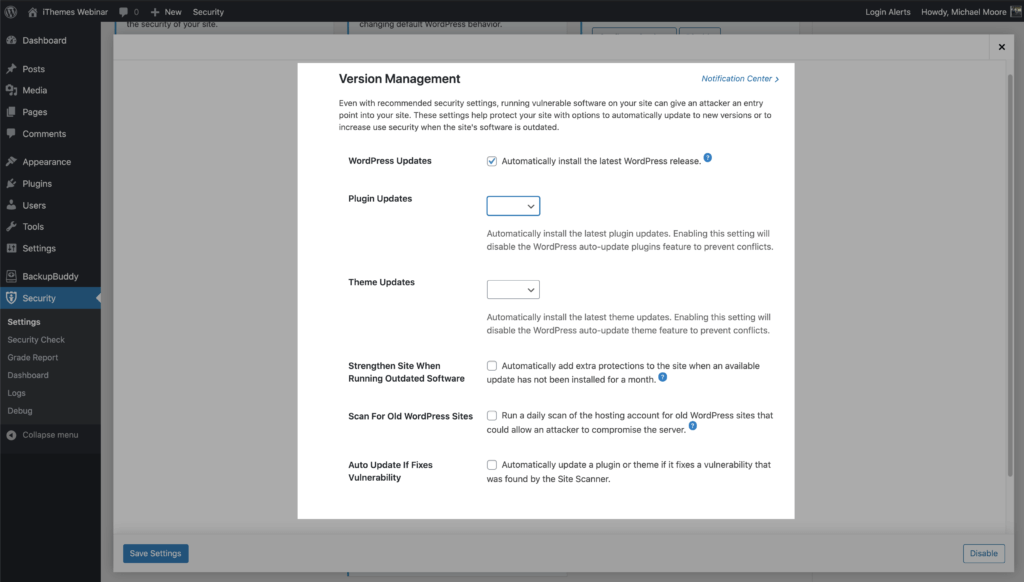Screen dimensions: 1024x582
Task: Click the BackupBuddy icon
Action: [x=11, y=276]
